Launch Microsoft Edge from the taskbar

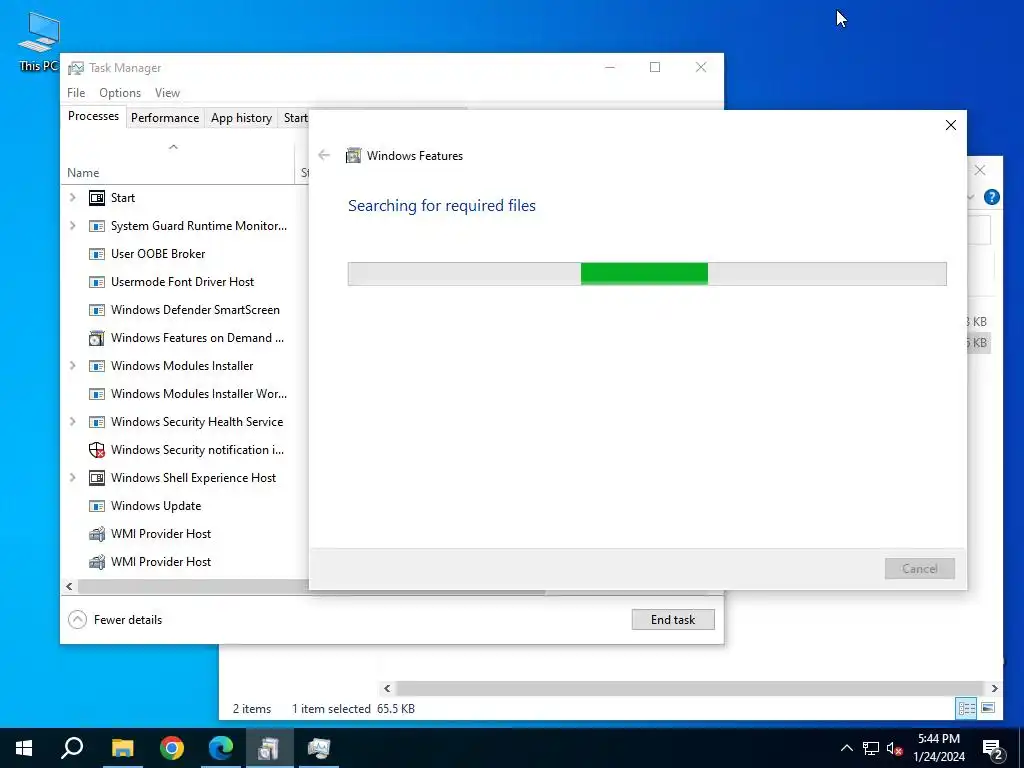(221, 748)
